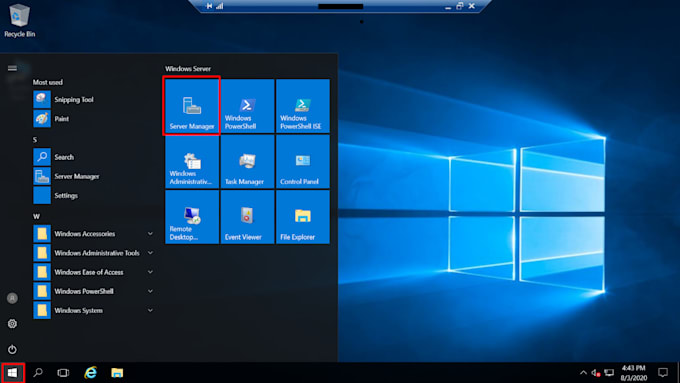
Task: Expand the Windows PowerShell folder
Action: click(93, 291)
